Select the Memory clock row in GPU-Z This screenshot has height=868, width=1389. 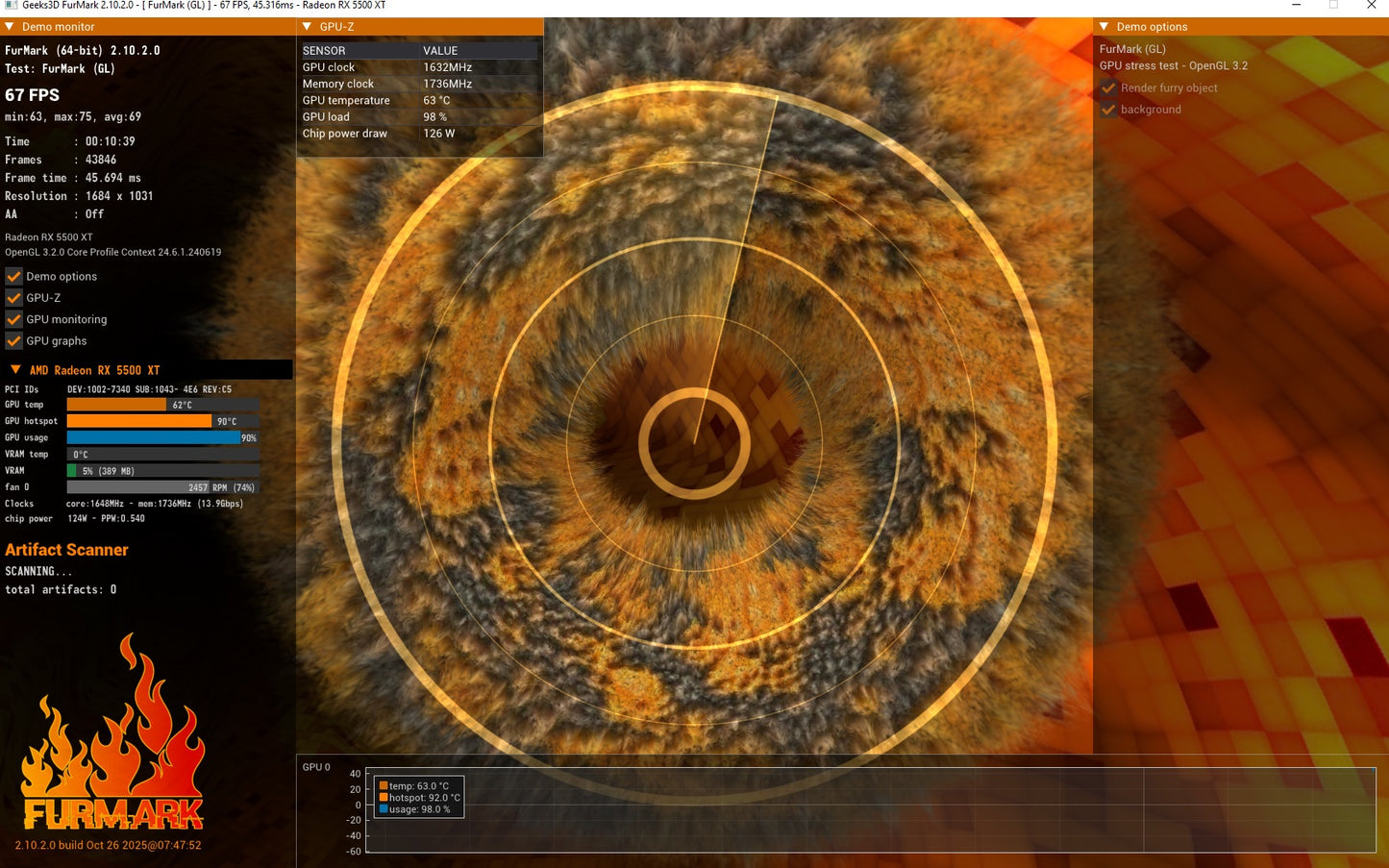(x=420, y=84)
